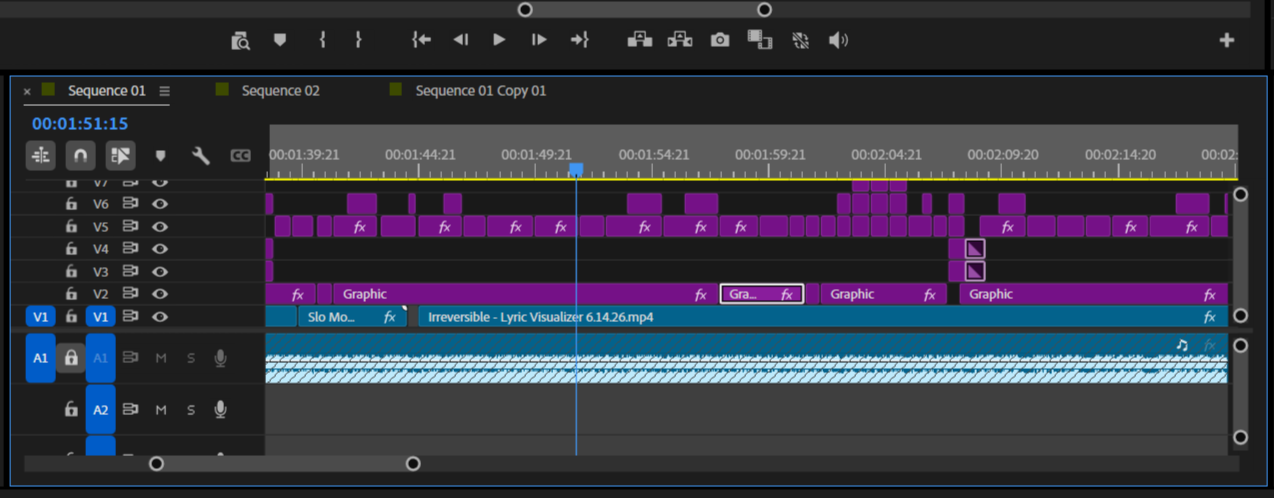Click the transition icon on track V3
1274x498 pixels.
pyautogui.click(x=975, y=271)
